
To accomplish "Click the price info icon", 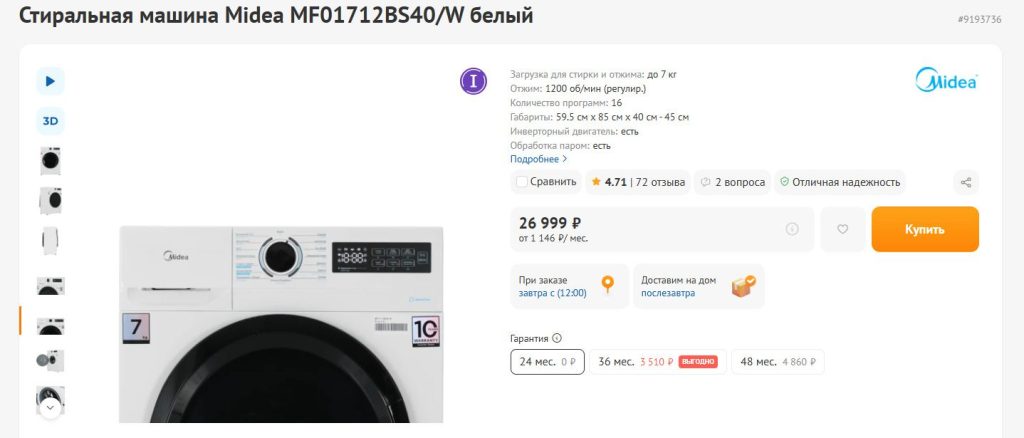I will (x=792, y=229).
